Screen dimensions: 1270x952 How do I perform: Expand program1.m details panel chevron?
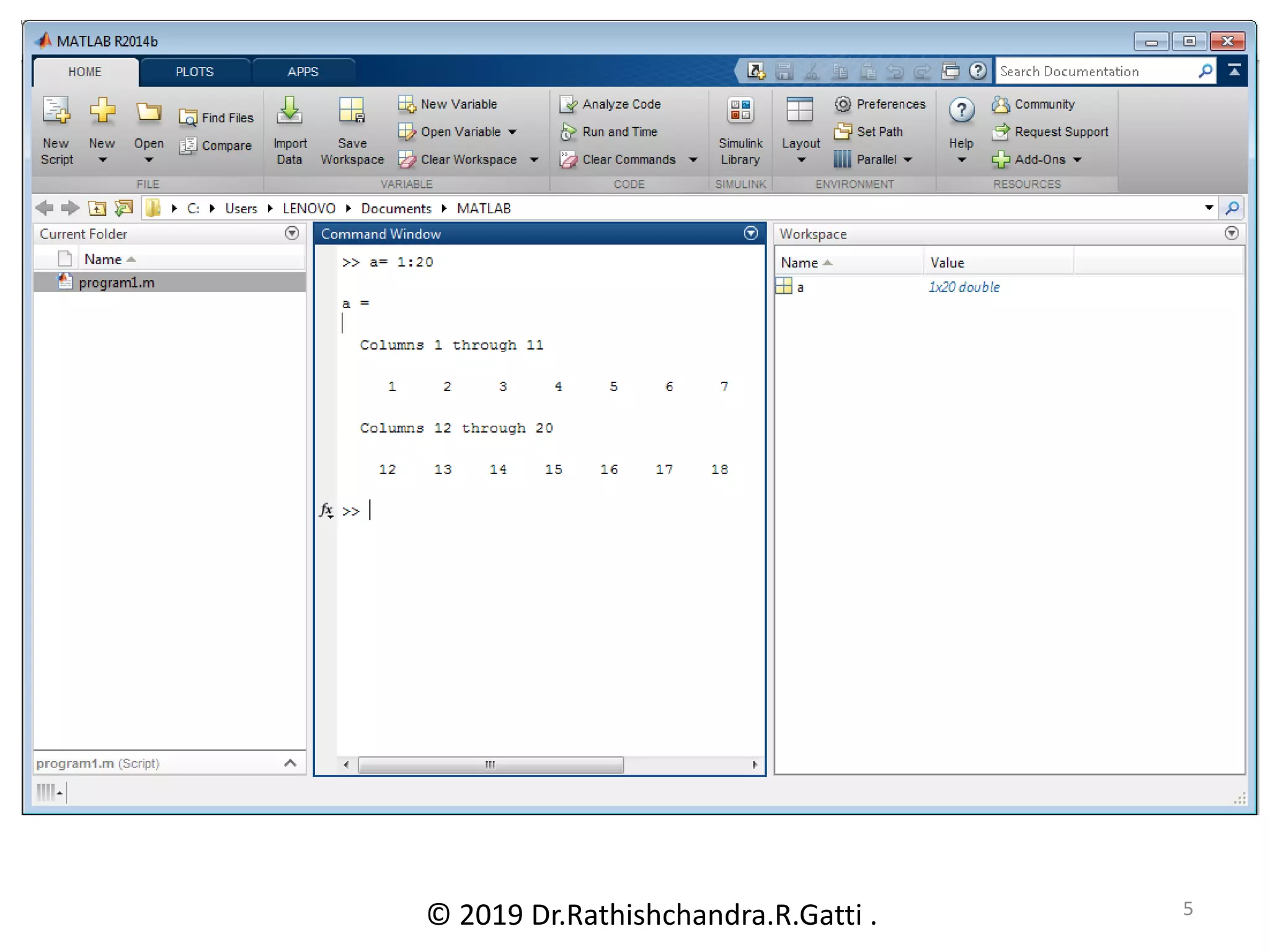click(x=290, y=763)
